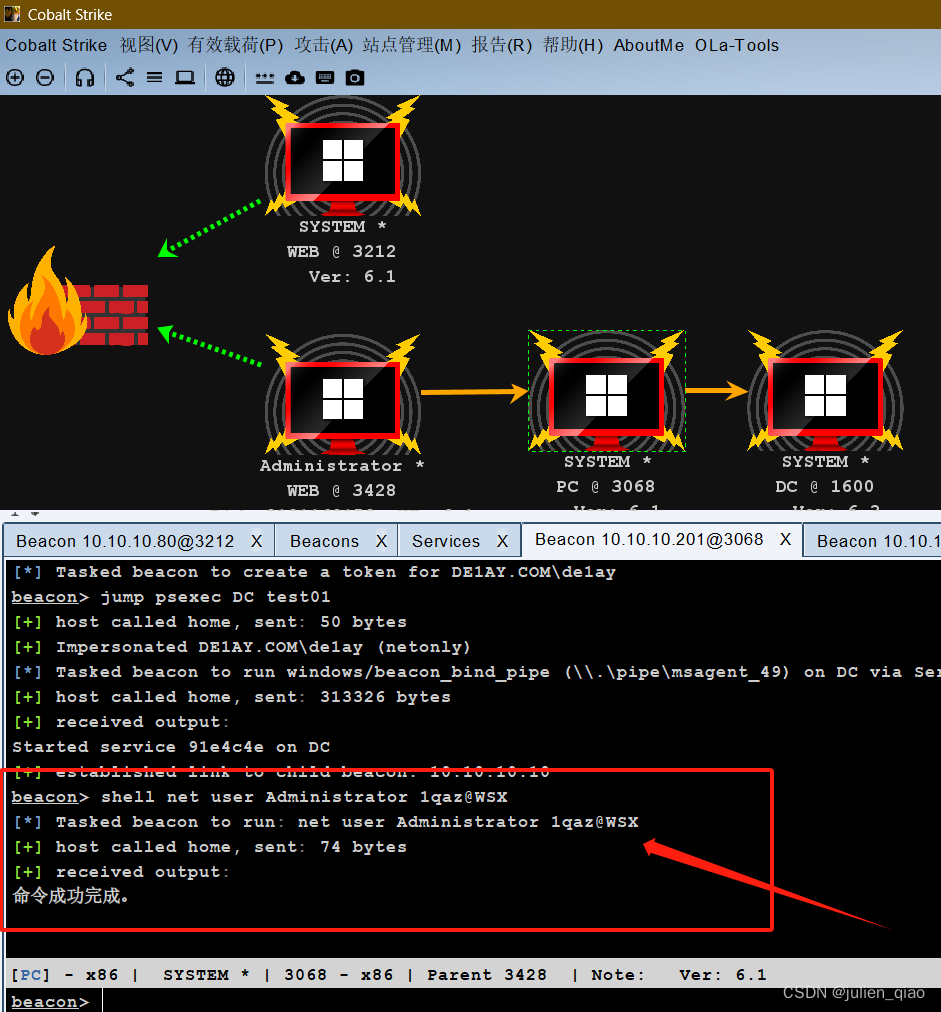Image resolution: width=941 pixels, height=1012 pixels.
Task: Click the firewall flame icon in graph
Action: click(x=78, y=302)
